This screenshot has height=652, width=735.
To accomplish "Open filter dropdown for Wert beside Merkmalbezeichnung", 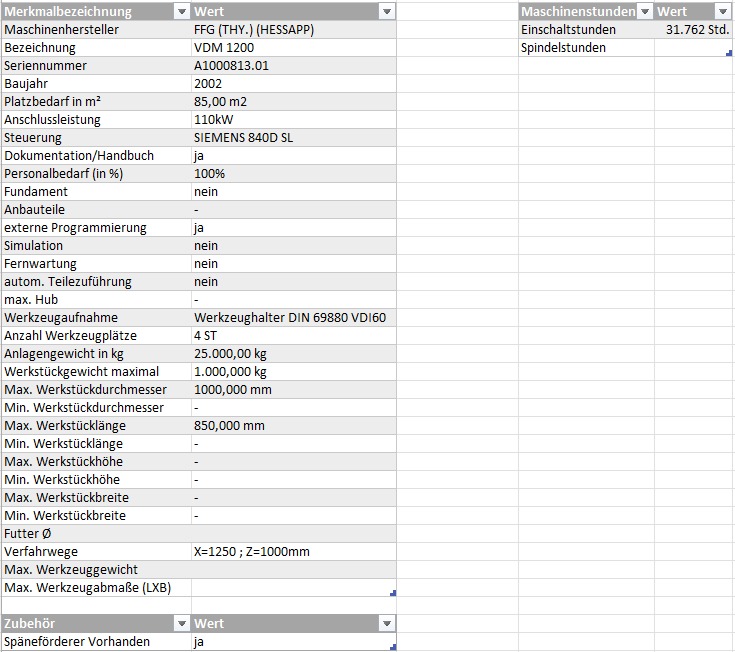I will [x=387, y=12].
